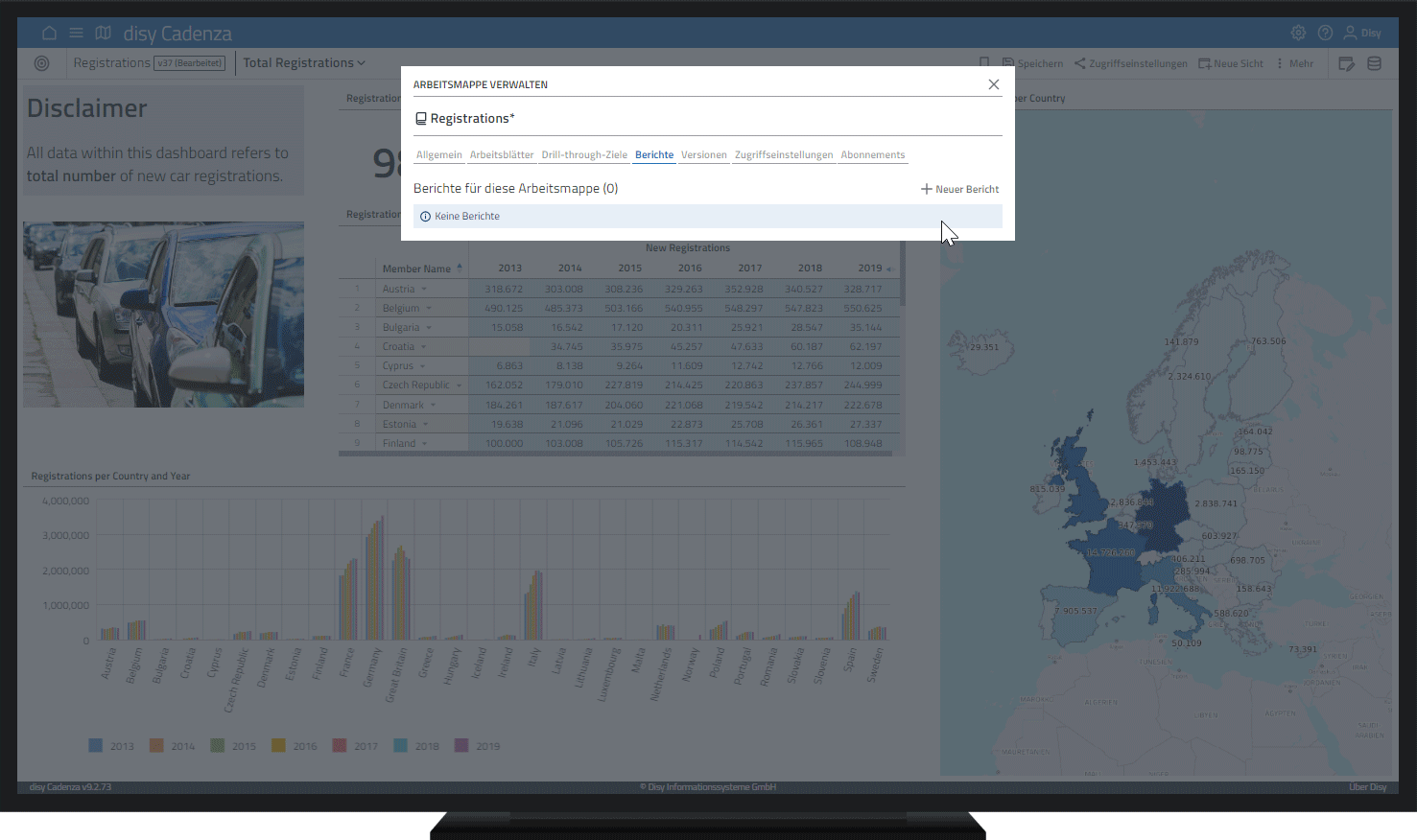Open settings via the gear icon

tap(1298, 33)
